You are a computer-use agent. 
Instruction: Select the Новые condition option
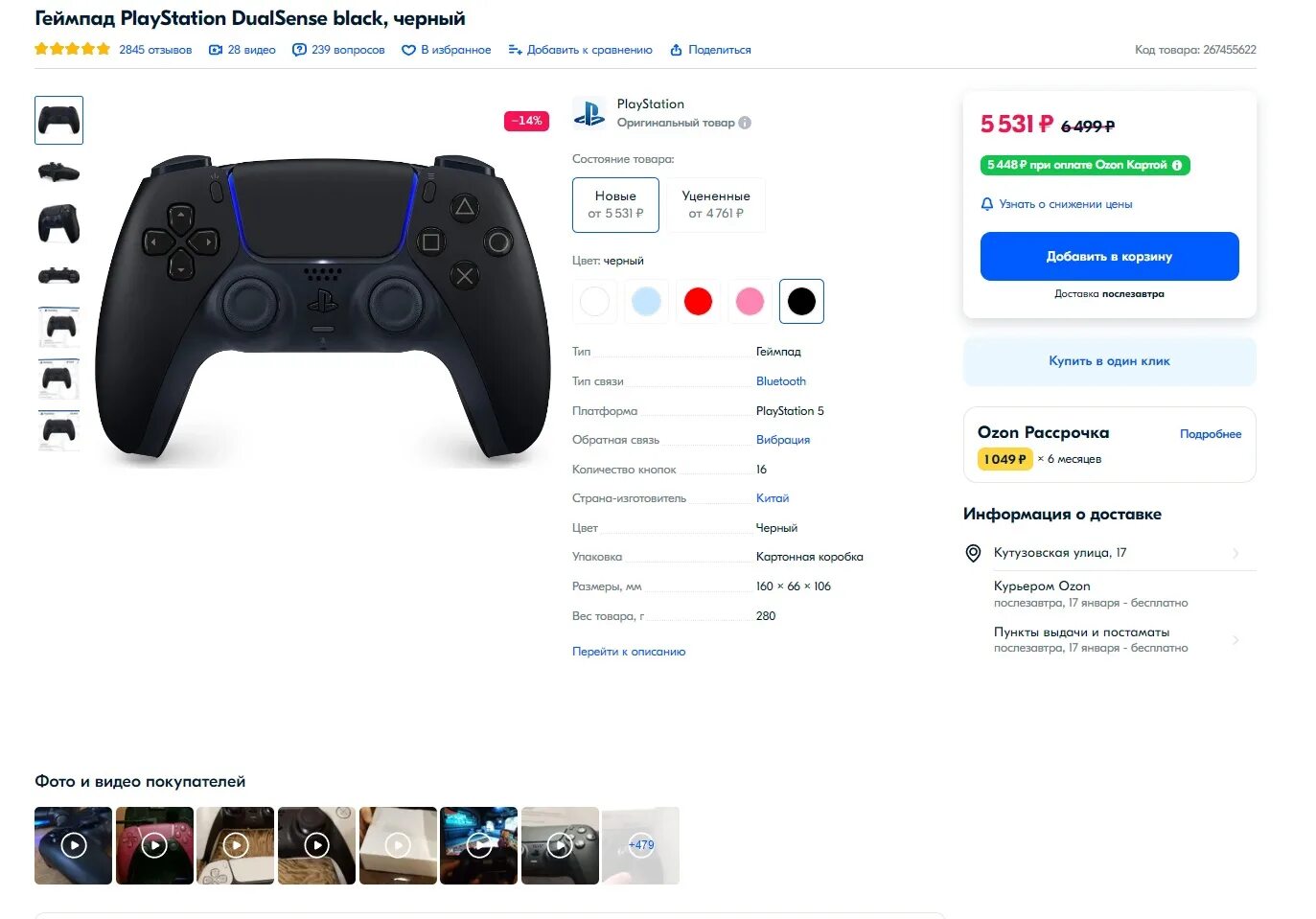click(615, 204)
